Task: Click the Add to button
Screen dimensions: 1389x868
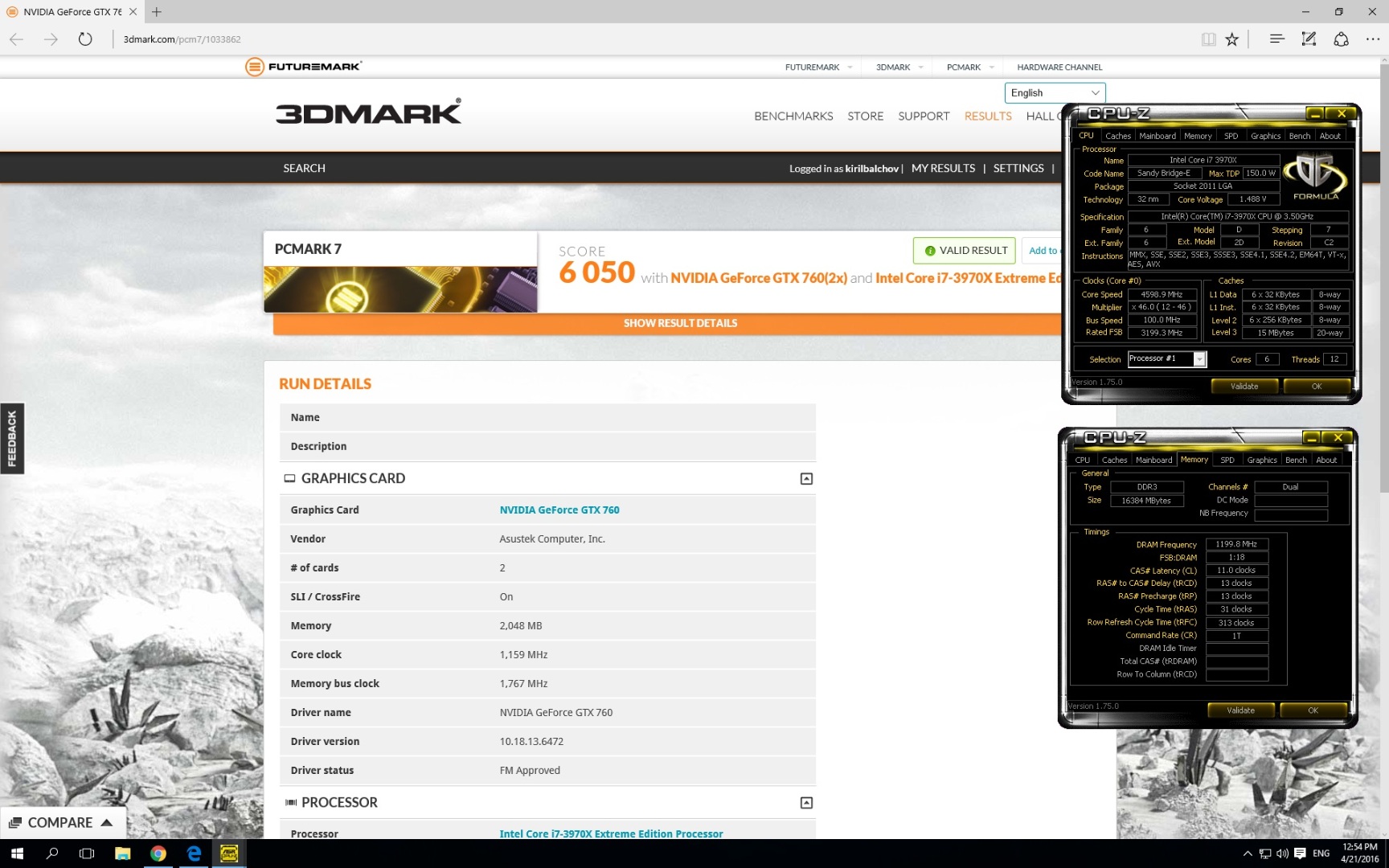Action: pos(1043,251)
